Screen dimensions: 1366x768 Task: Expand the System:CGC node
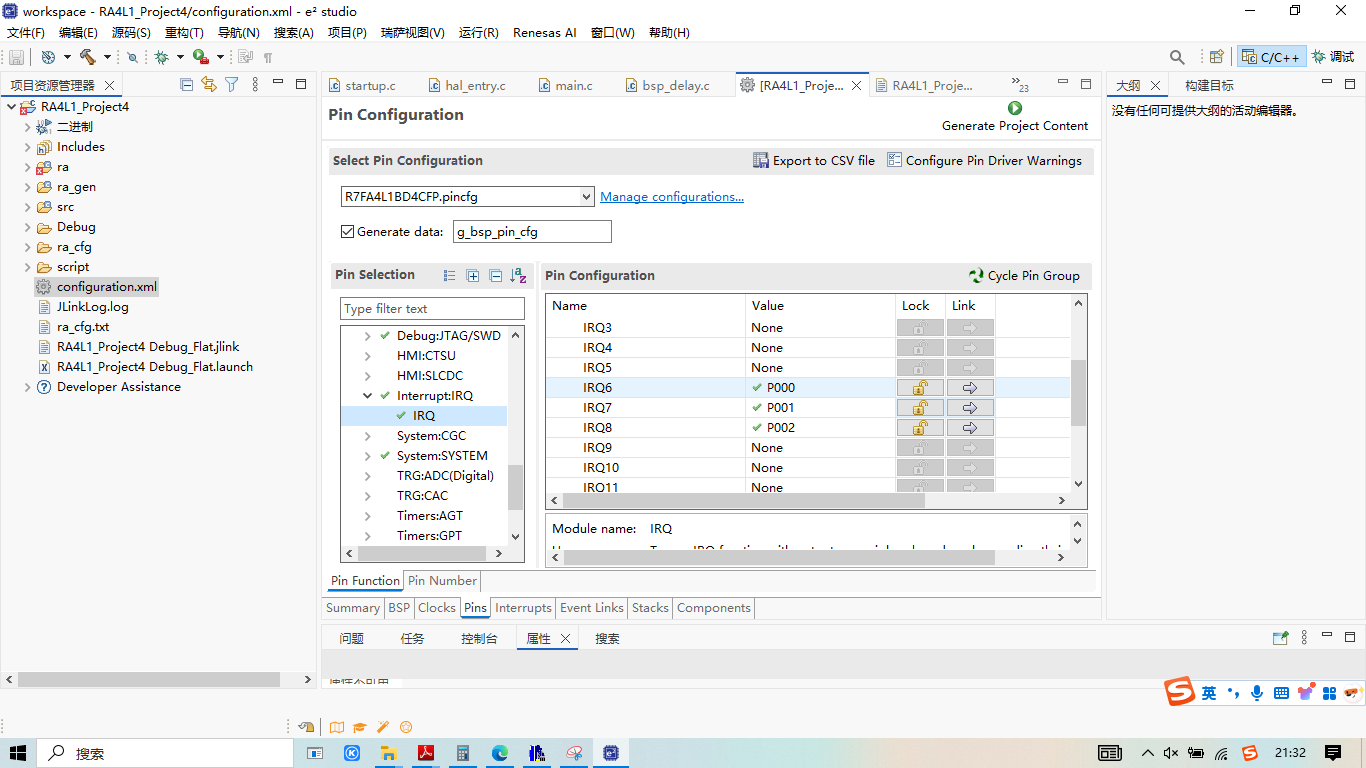(x=367, y=436)
